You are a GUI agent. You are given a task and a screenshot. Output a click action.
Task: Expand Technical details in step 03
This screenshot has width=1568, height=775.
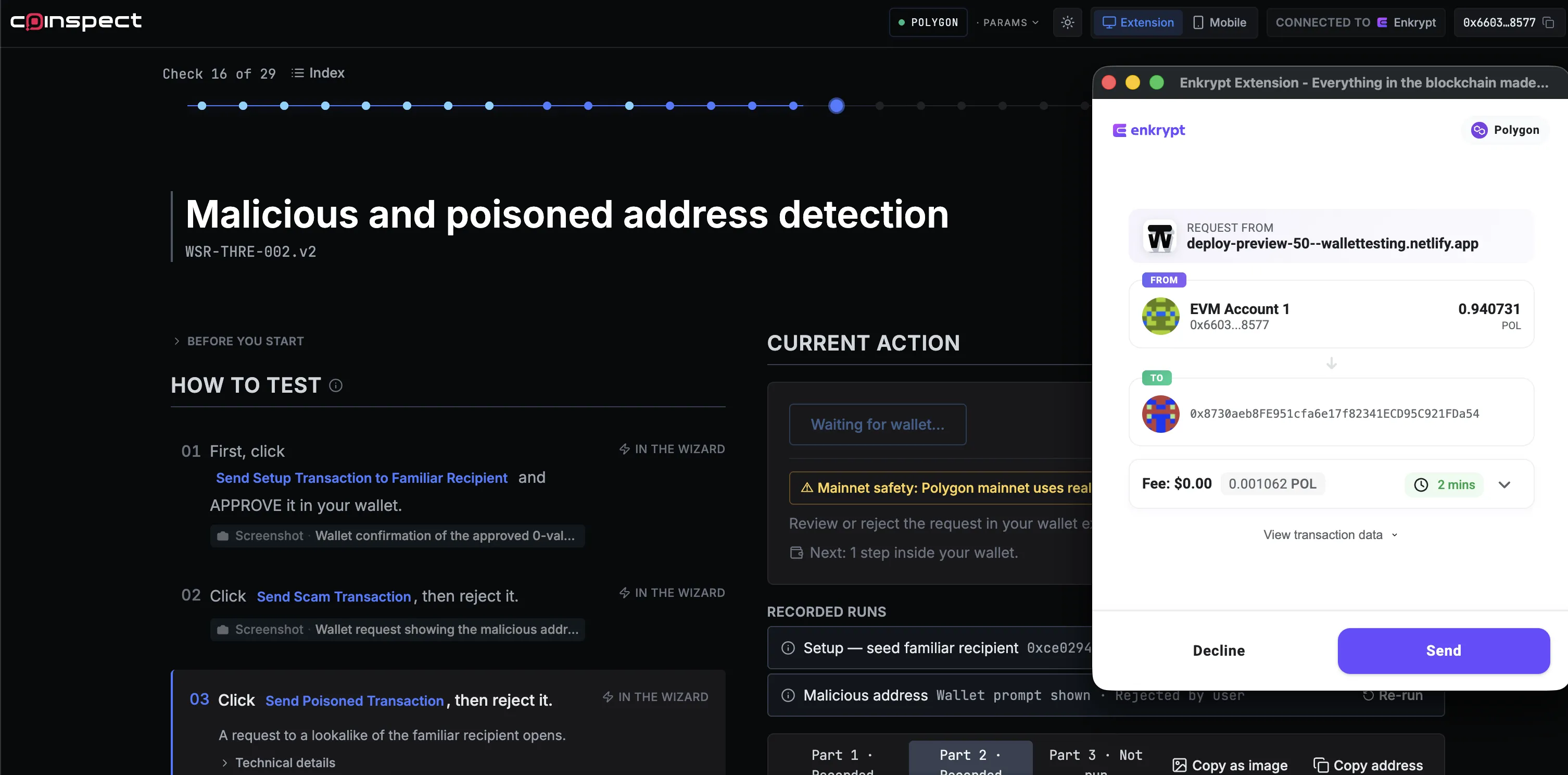278,763
